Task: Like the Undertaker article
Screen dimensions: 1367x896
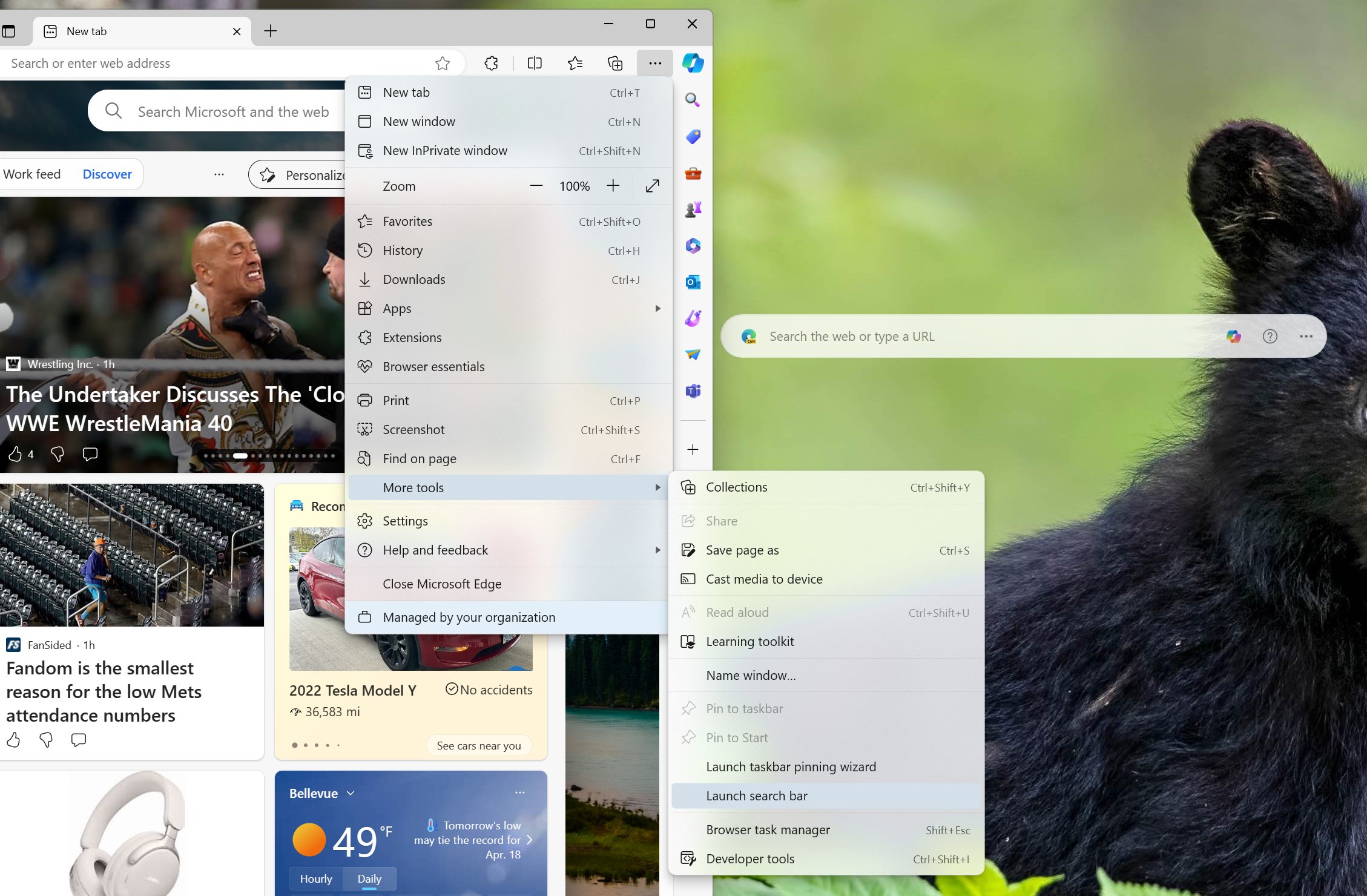Action: (15, 454)
